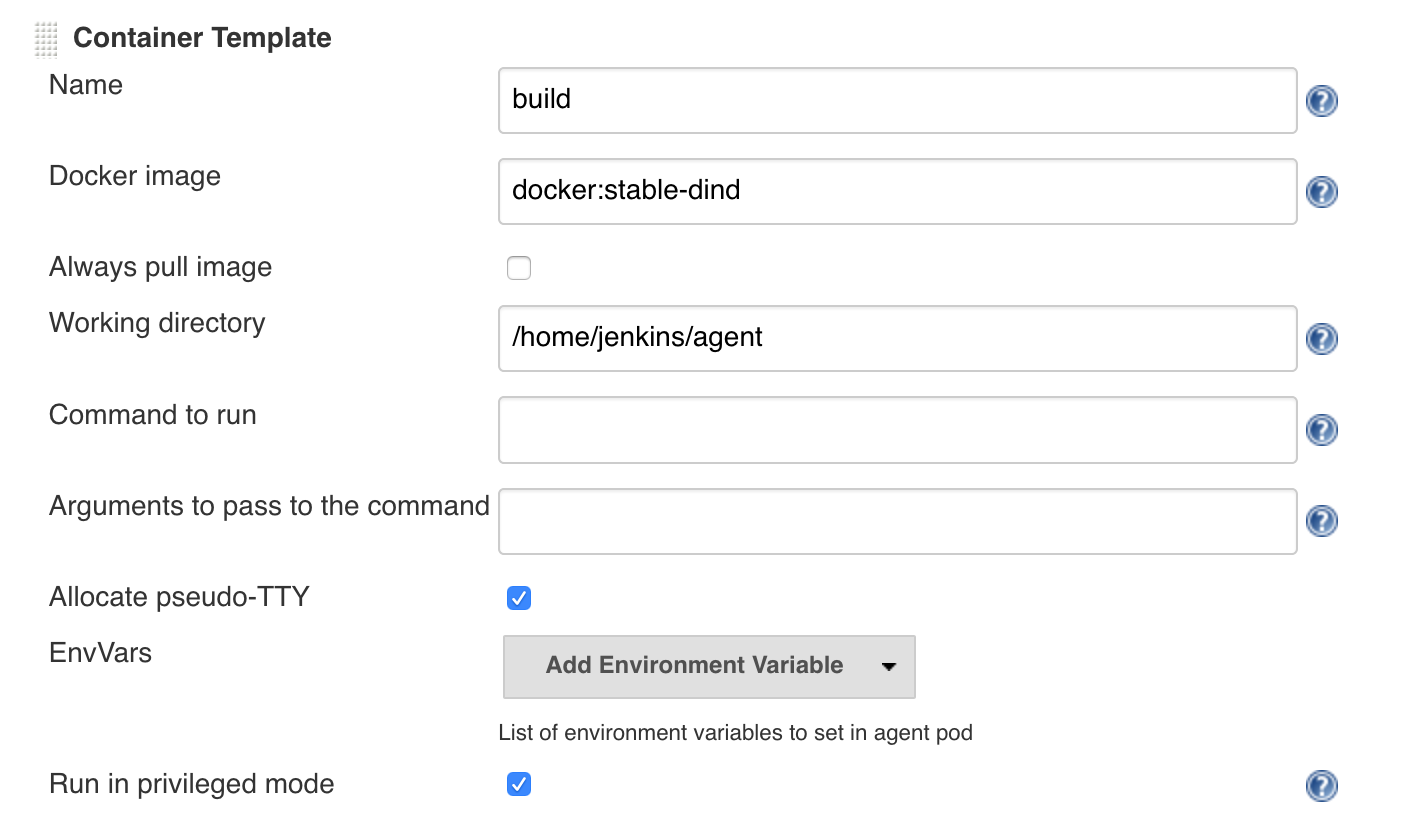Focus the Docker image text field

tap(897, 191)
